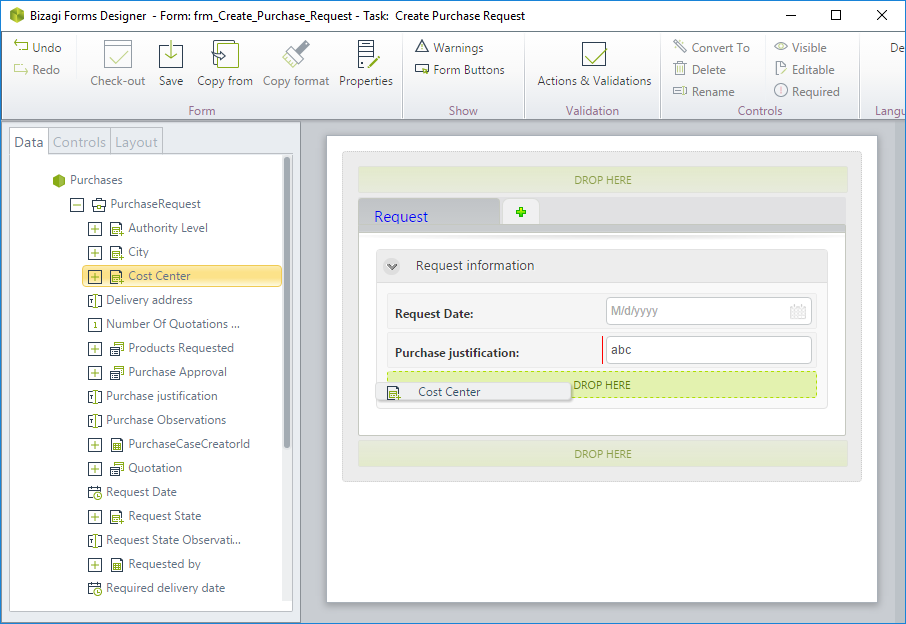906x624 pixels.
Task: Expand the Requested by node
Action: click(x=95, y=564)
